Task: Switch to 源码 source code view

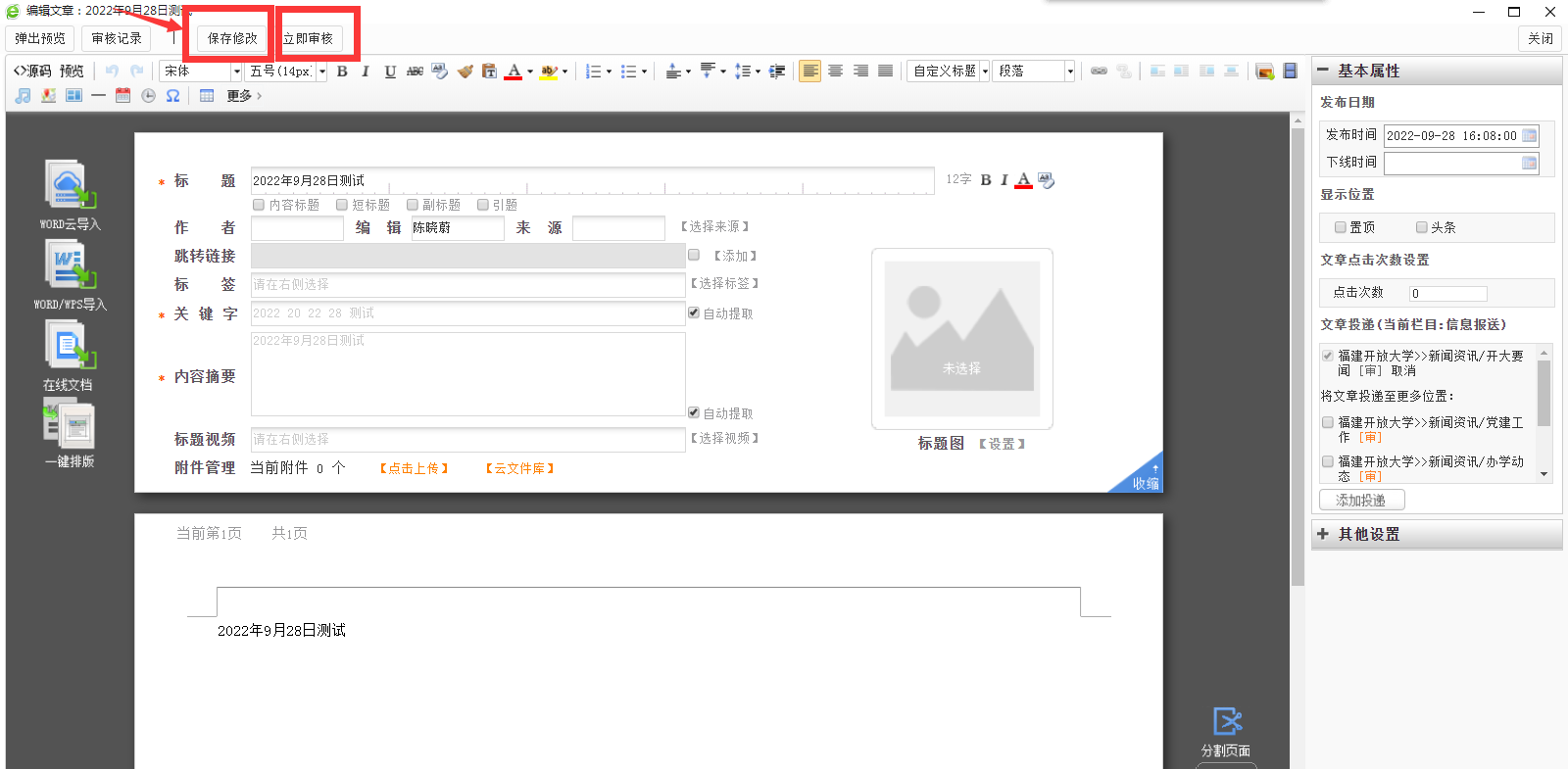Action: point(32,72)
